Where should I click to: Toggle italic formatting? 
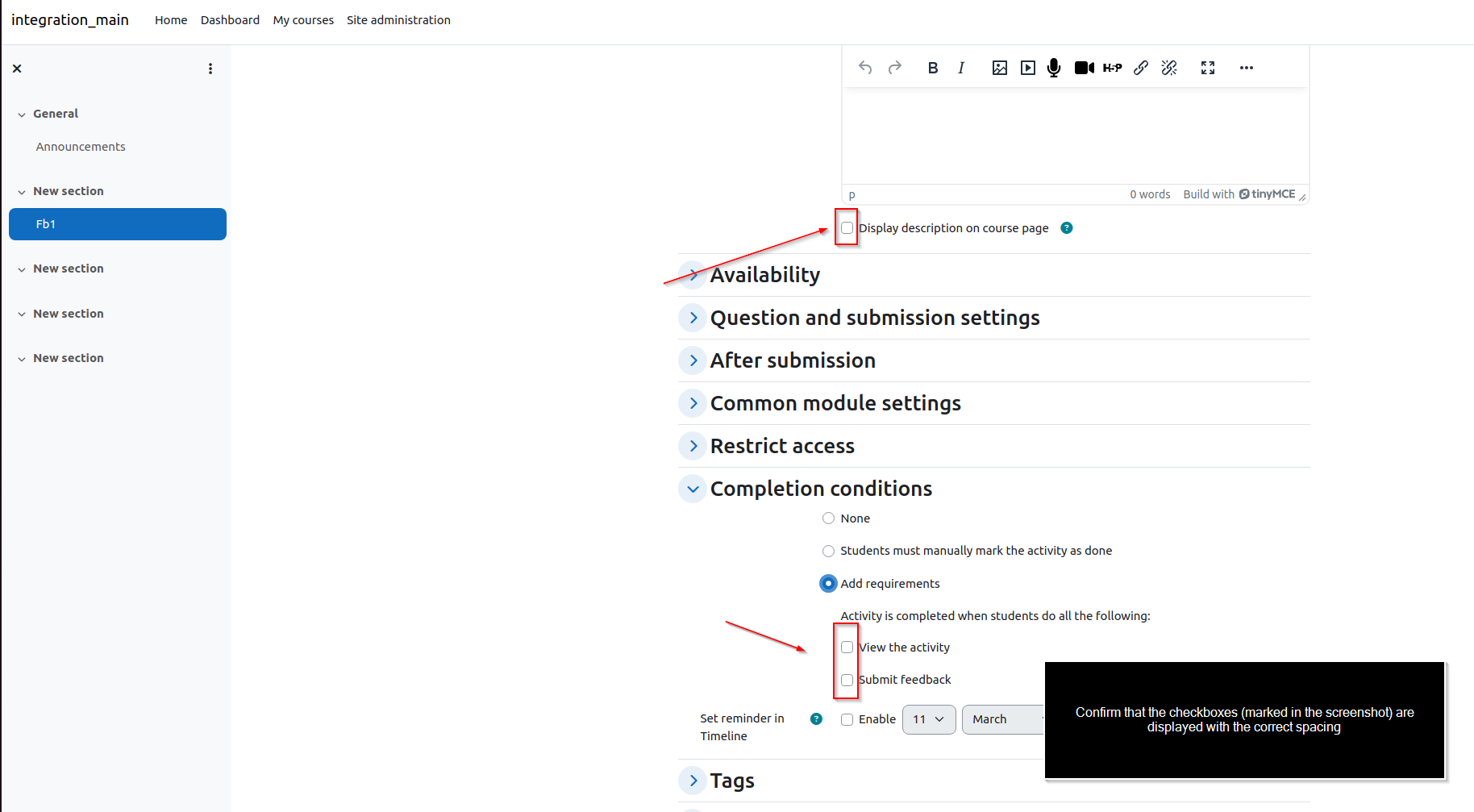[x=961, y=68]
